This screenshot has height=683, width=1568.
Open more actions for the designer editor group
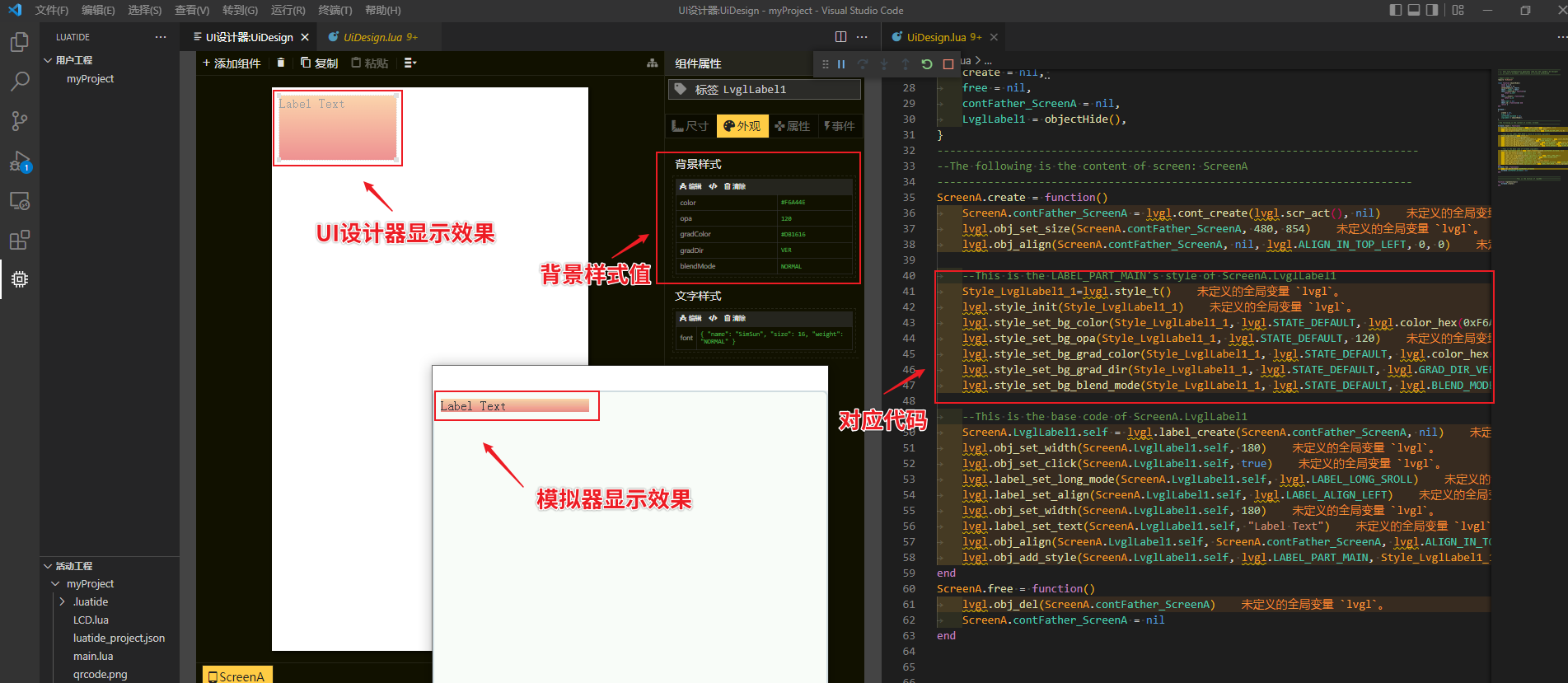[x=862, y=36]
